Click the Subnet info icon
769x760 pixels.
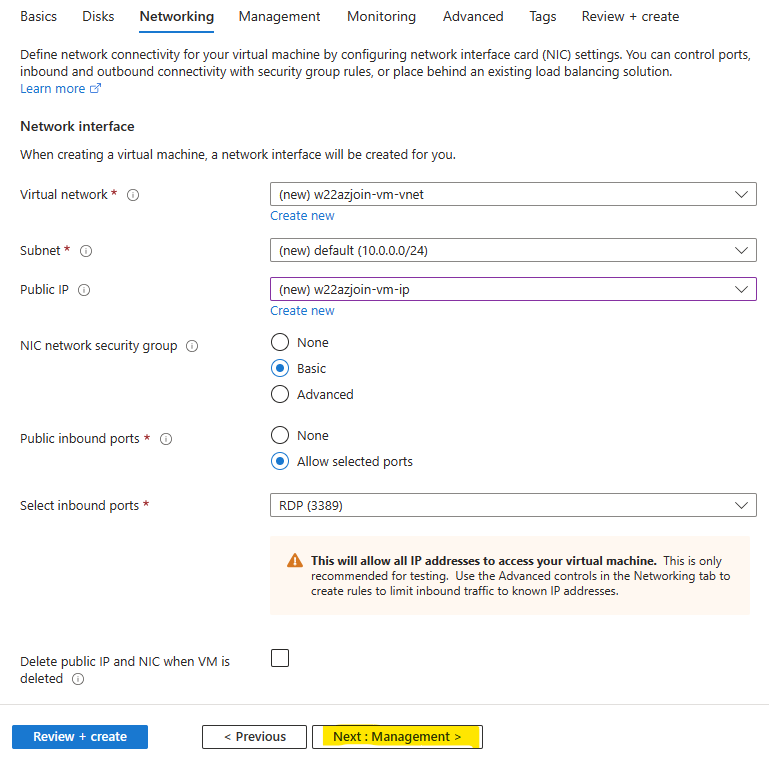tap(86, 251)
